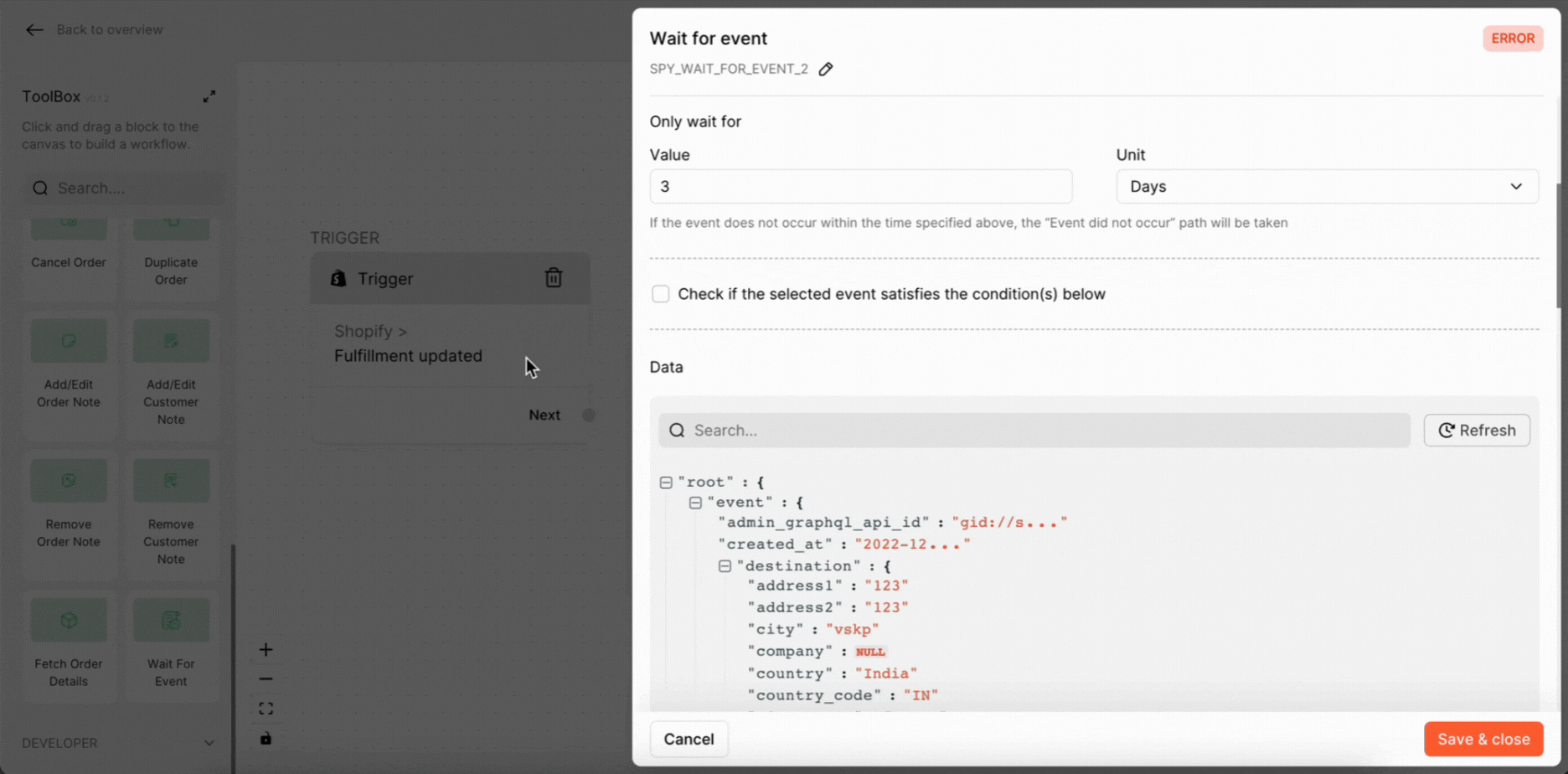This screenshot has height=774, width=1568.
Task: Click the Next output connector dot
Action: click(589, 415)
